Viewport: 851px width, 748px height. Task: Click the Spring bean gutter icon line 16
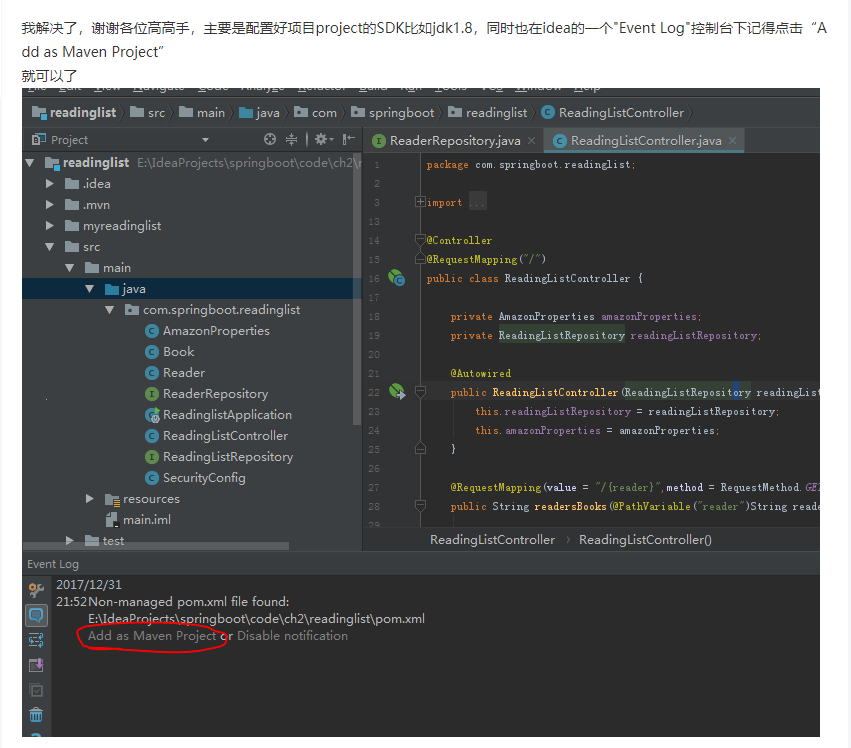point(397,278)
